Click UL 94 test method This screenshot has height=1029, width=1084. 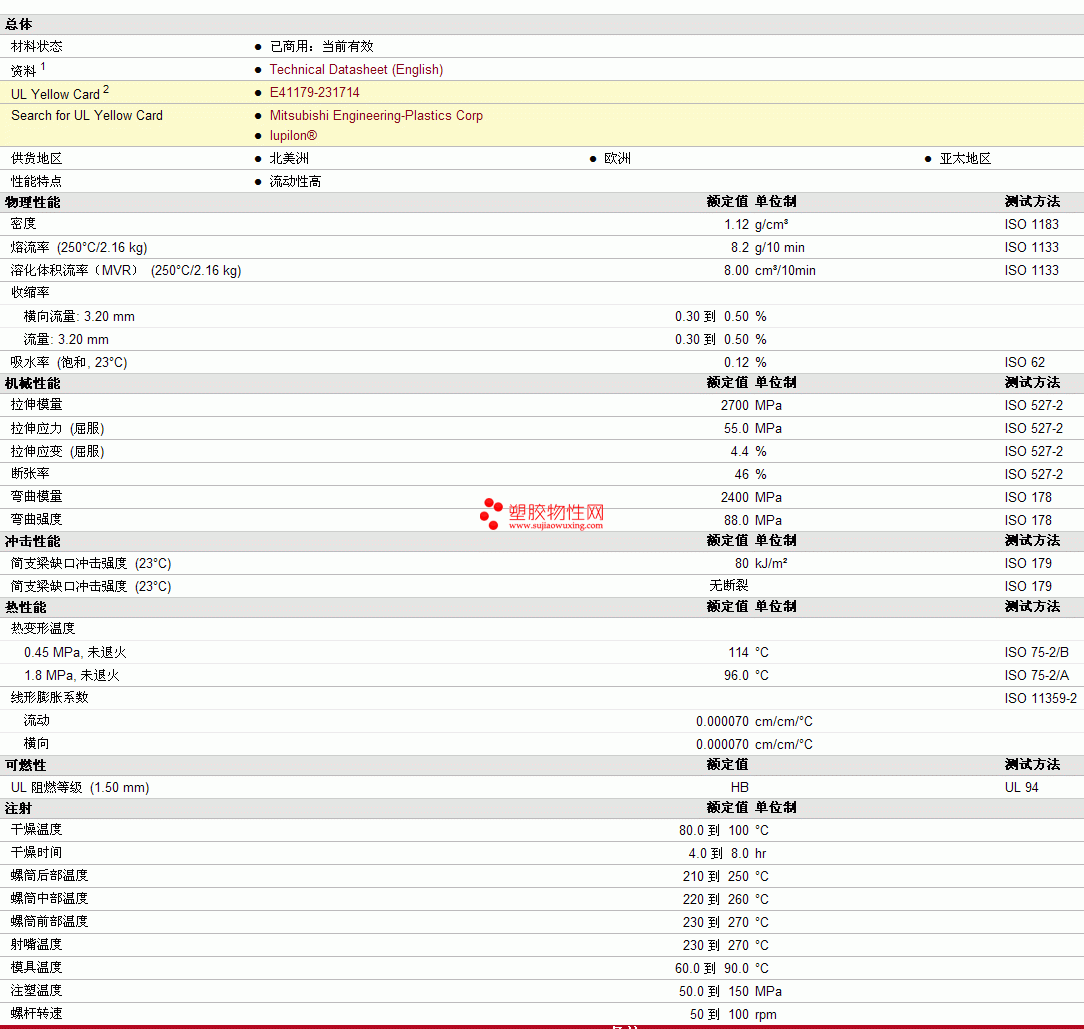[1021, 788]
